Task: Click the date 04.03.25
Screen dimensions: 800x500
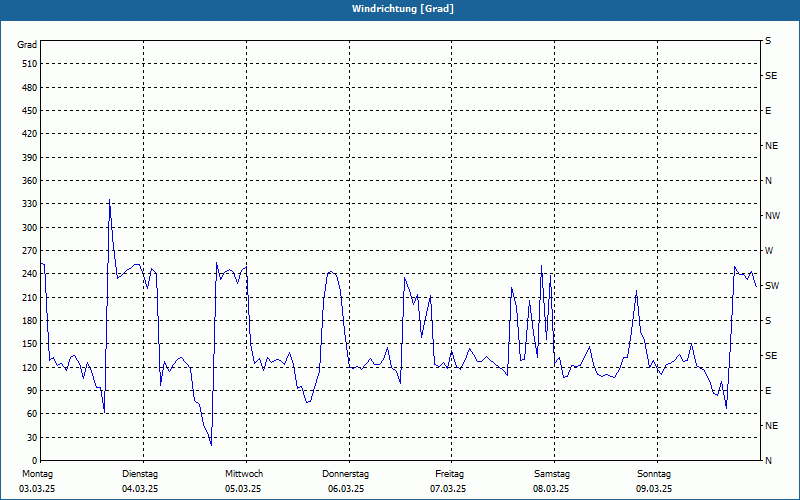Action: [x=140, y=489]
